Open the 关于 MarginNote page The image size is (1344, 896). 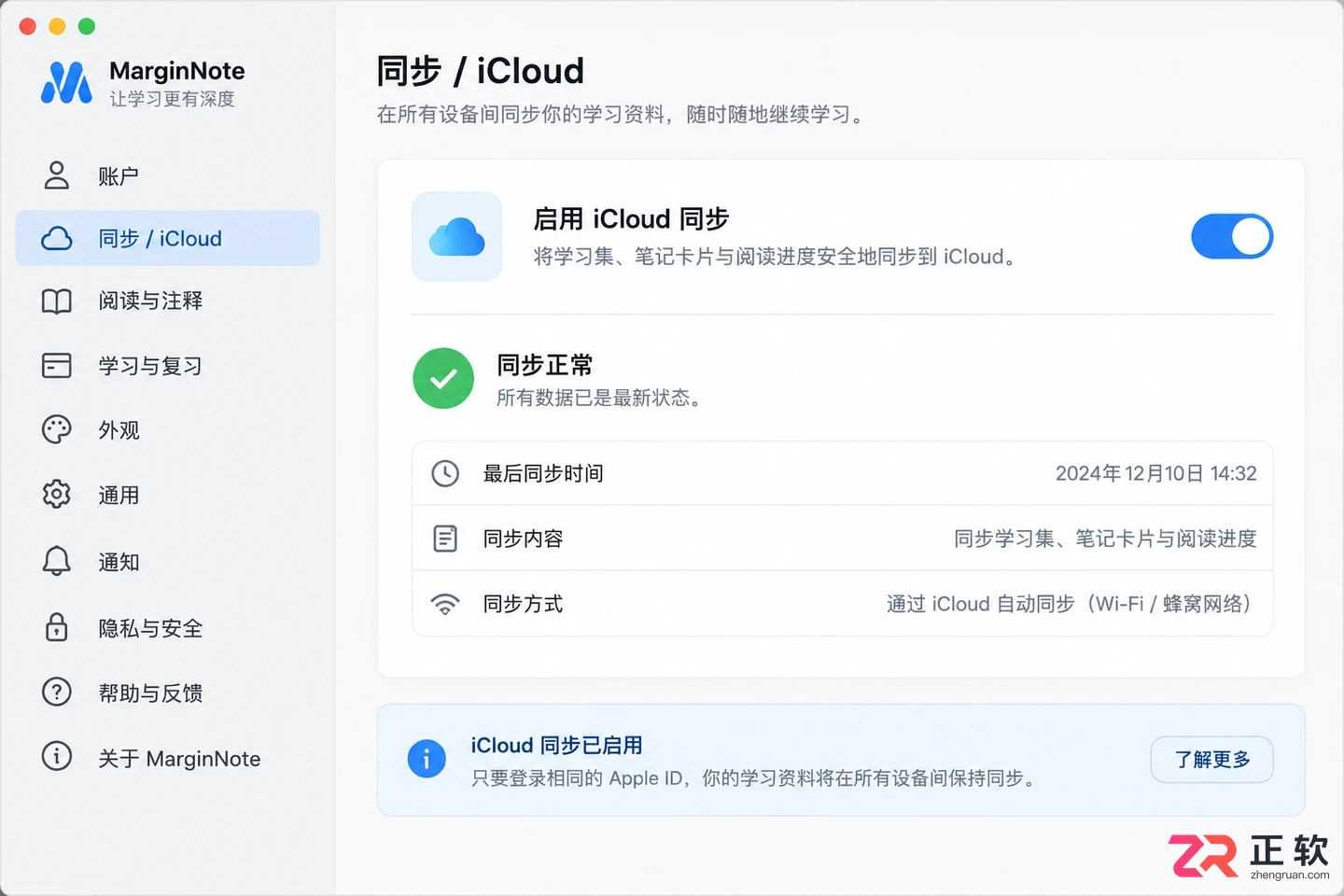click(x=168, y=758)
